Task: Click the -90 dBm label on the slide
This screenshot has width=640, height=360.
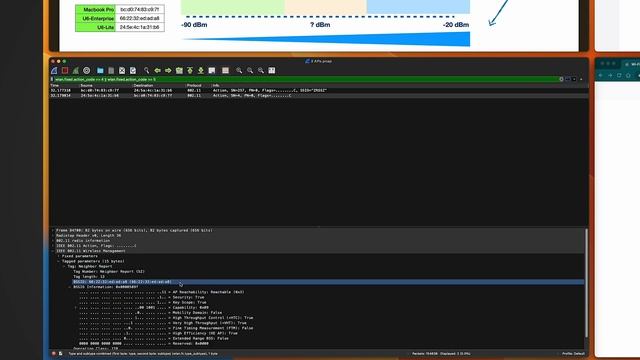Action: (194, 25)
